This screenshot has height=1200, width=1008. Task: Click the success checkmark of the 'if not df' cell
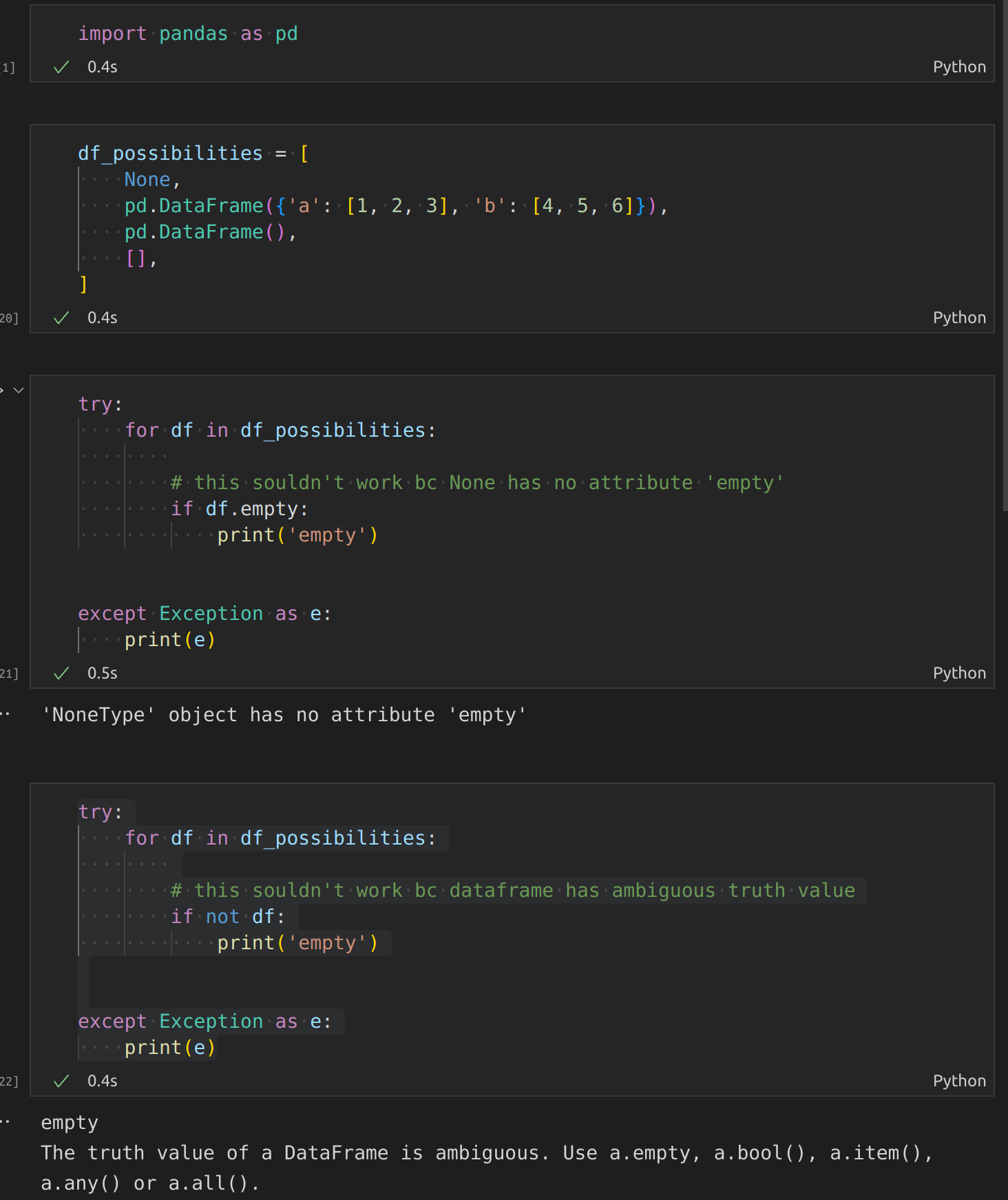click(x=61, y=1081)
